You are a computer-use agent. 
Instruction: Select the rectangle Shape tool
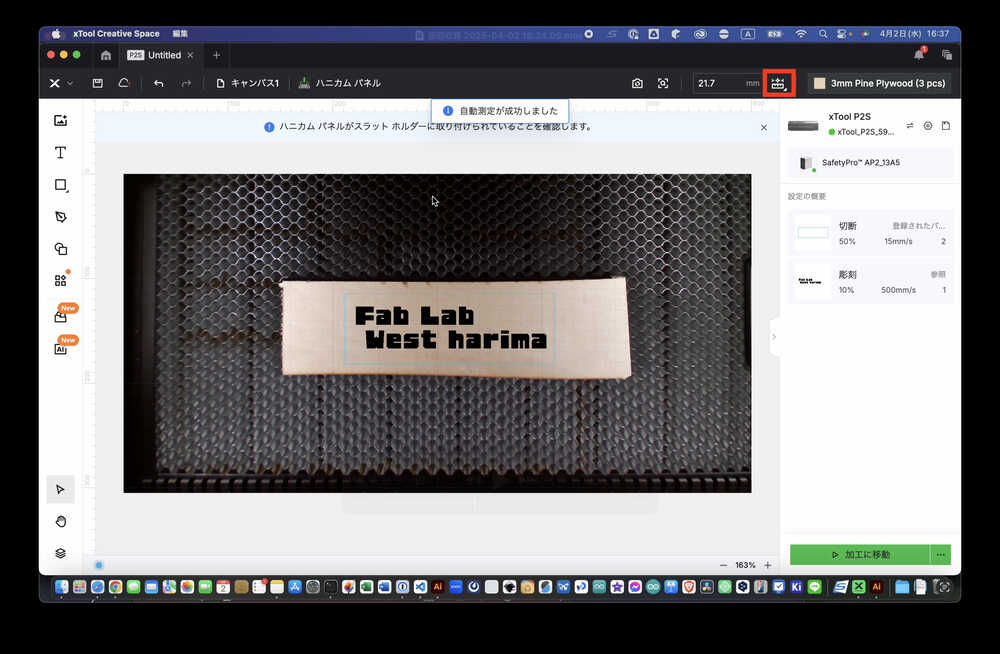61,185
